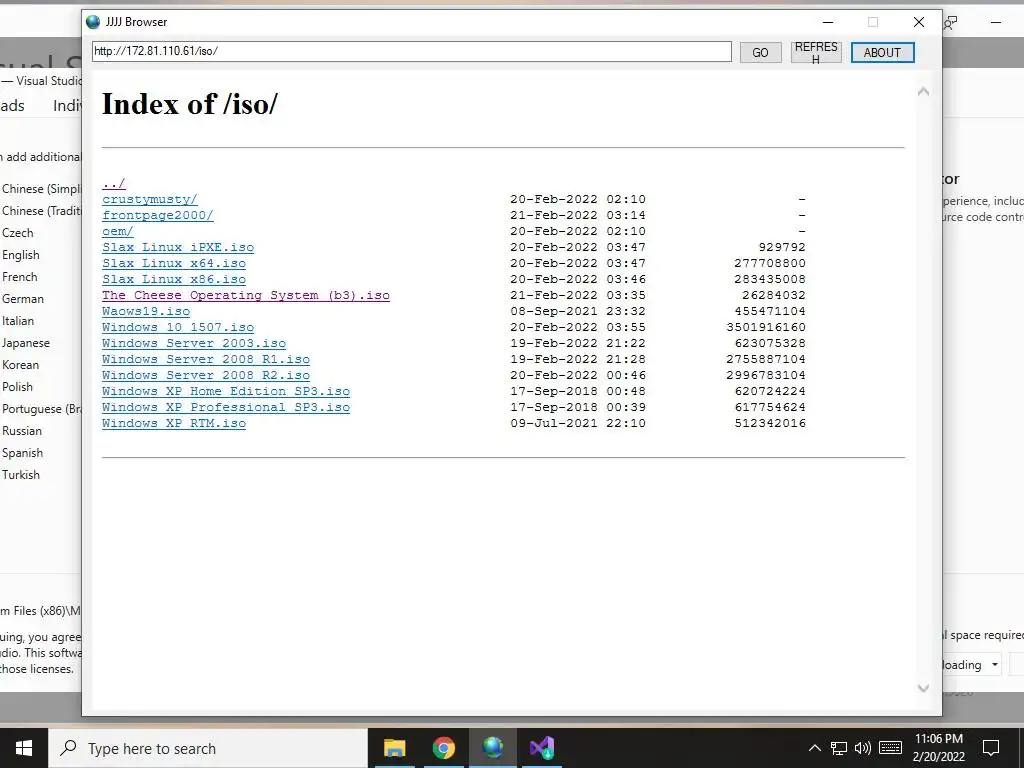Click the 08-Sep-2021 23:32 date entry
1024x768 pixels.
[578, 312]
